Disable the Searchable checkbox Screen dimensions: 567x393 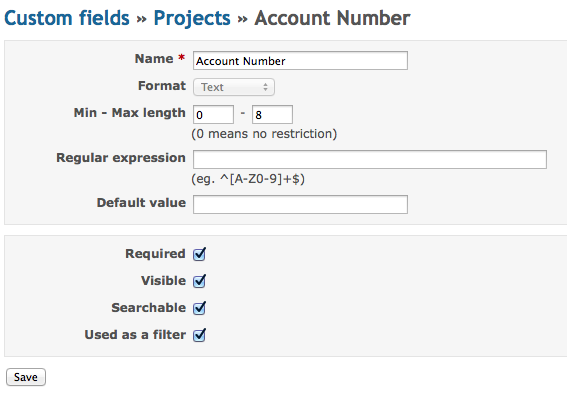tap(199, 308)
